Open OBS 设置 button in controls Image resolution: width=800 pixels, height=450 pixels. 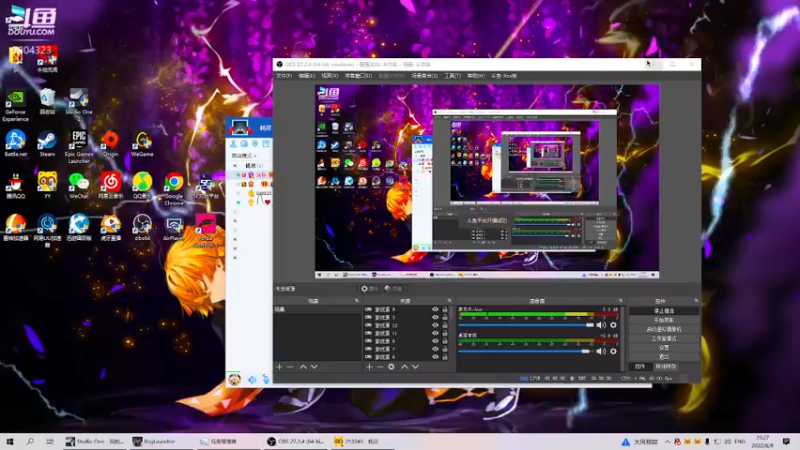point(664,347)
